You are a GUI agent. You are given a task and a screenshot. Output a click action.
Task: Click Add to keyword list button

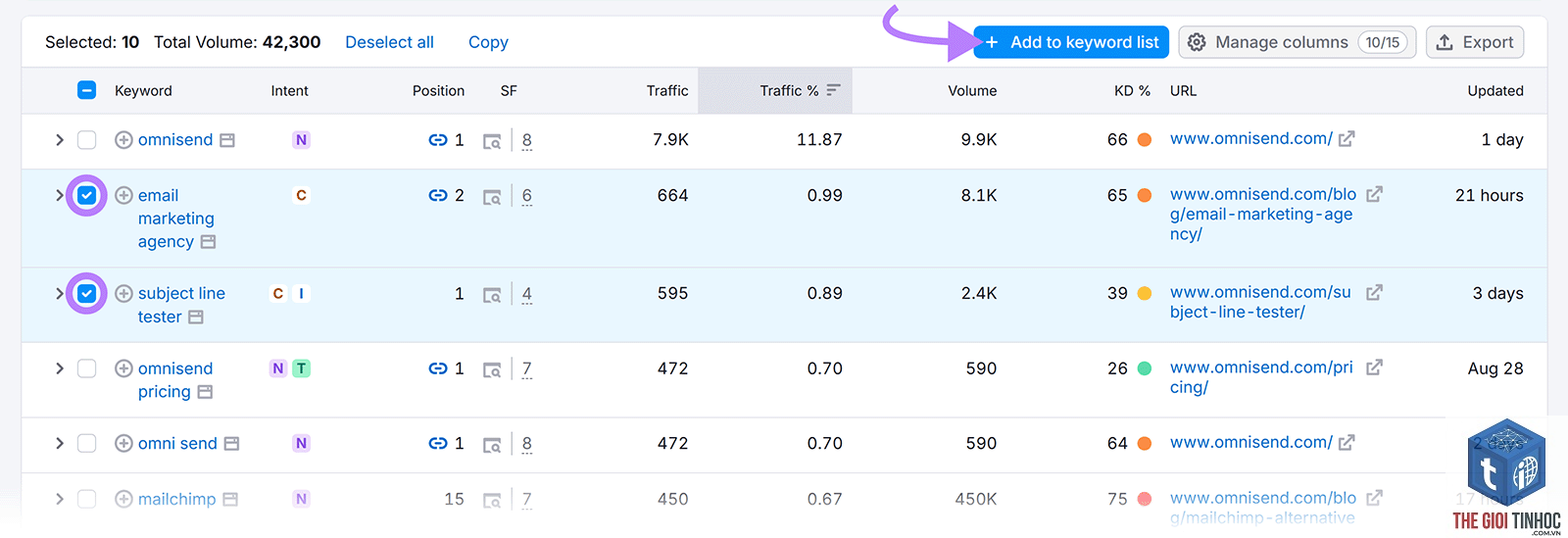[1071, 42]
